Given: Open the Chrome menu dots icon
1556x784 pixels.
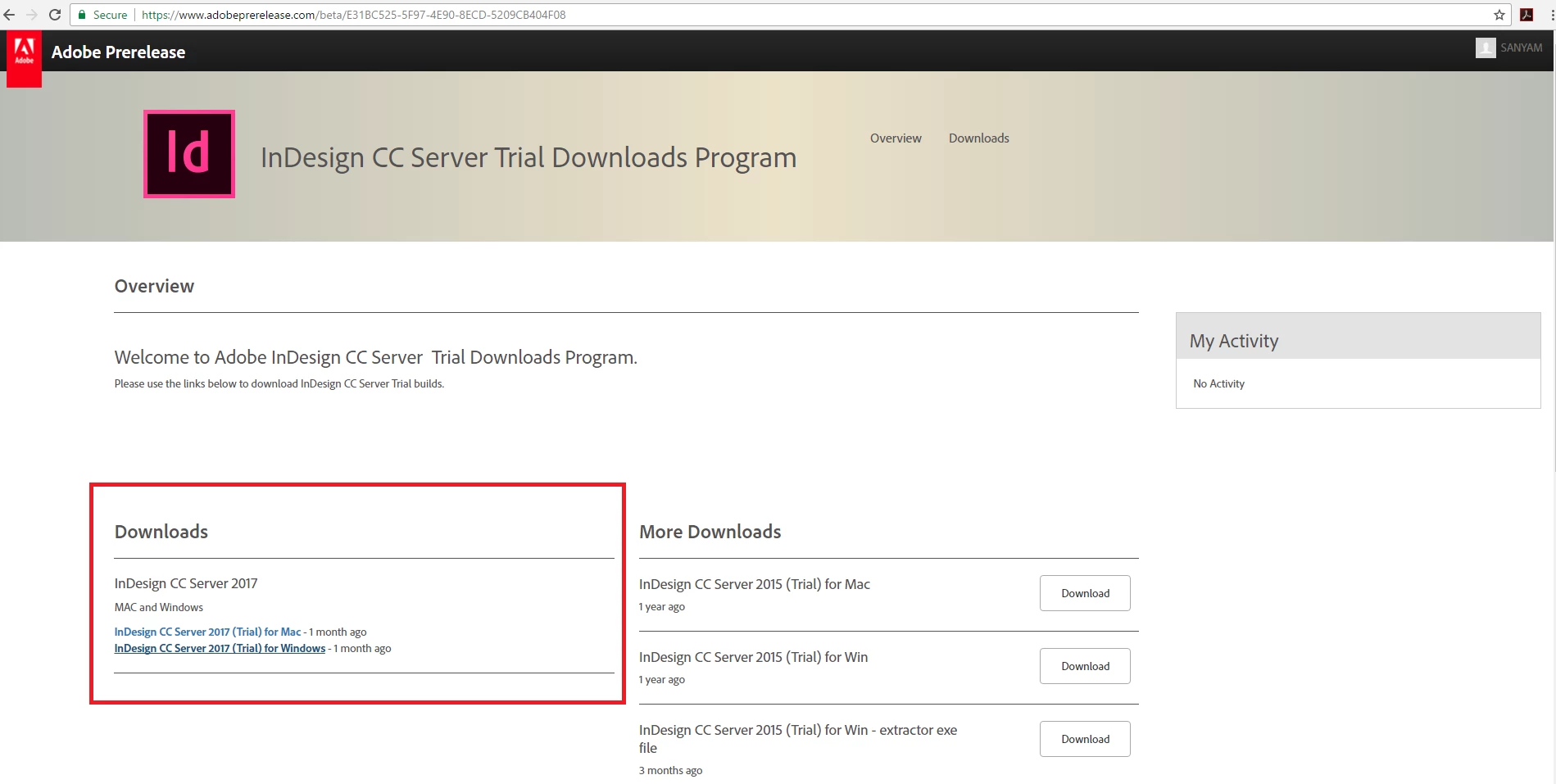Looking at the screenshot, I should 1551,15.
